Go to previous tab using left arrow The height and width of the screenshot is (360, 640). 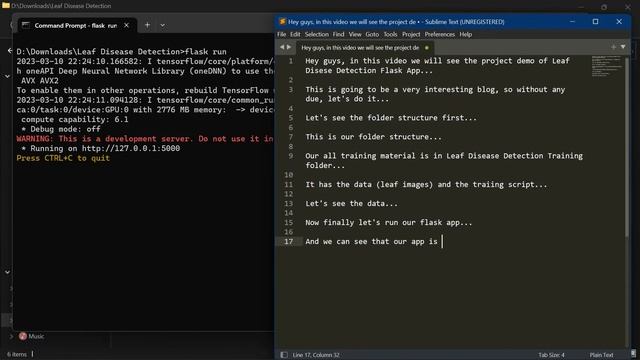point(282,47)
